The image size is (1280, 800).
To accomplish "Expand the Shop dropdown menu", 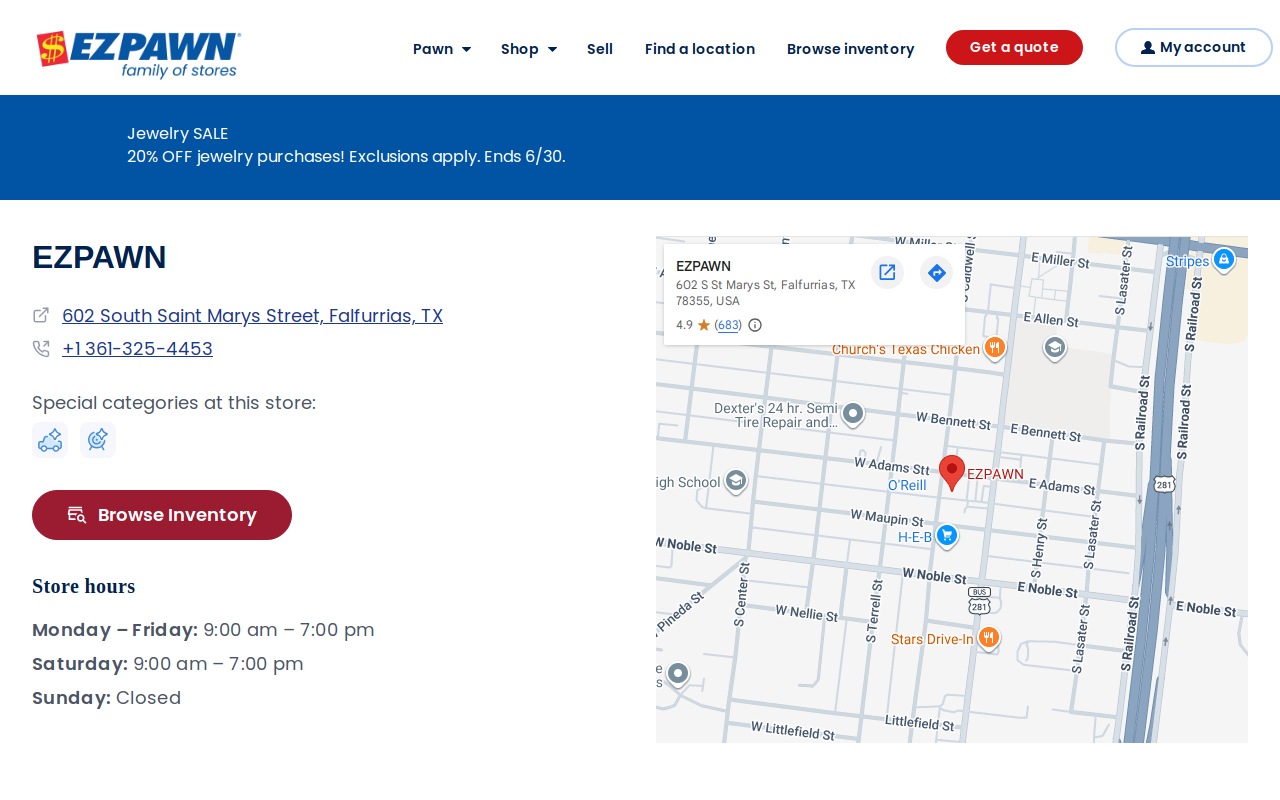I will click(529, 49).
